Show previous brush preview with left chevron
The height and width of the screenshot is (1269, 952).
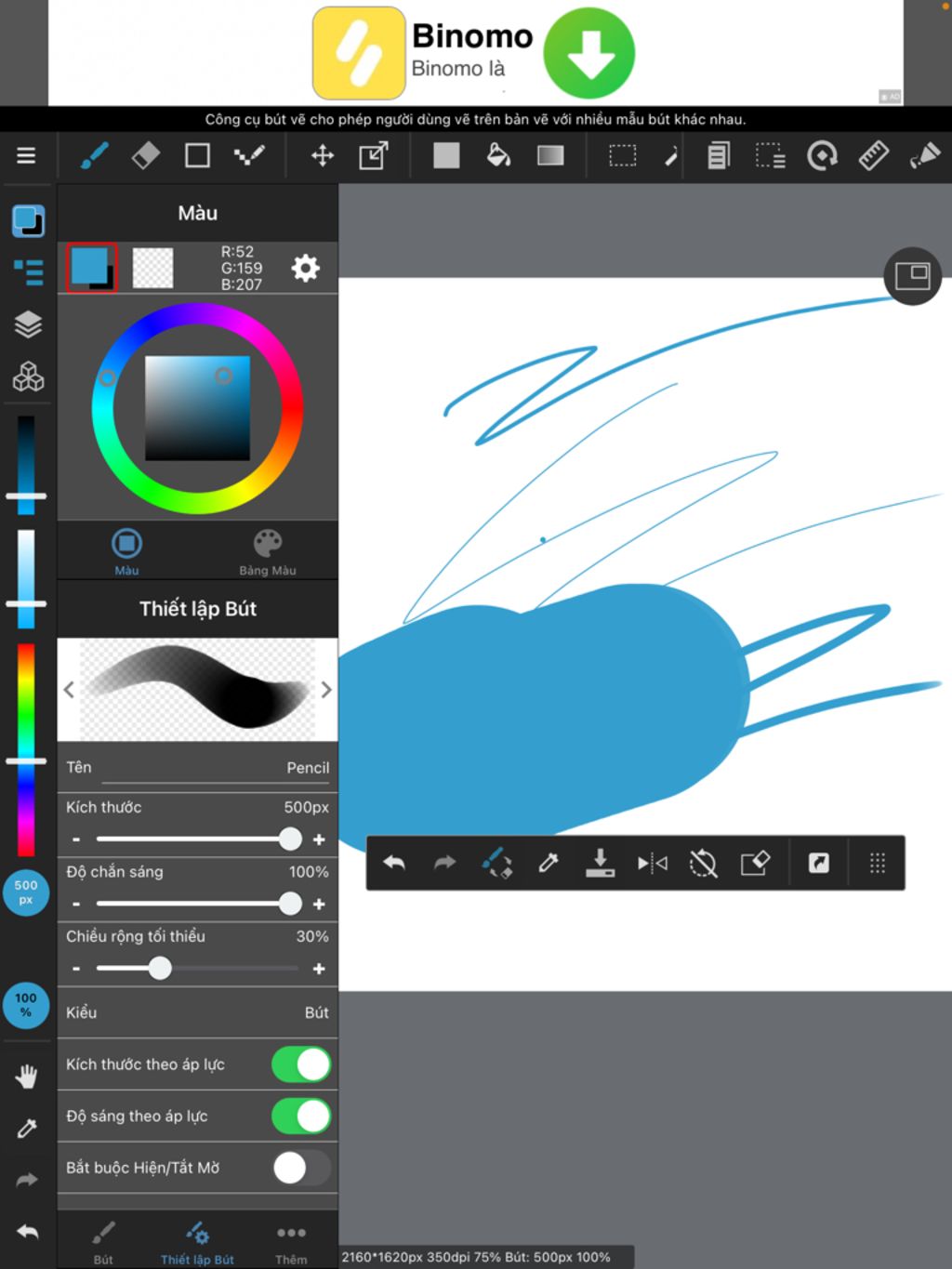(x=69, y=690)
